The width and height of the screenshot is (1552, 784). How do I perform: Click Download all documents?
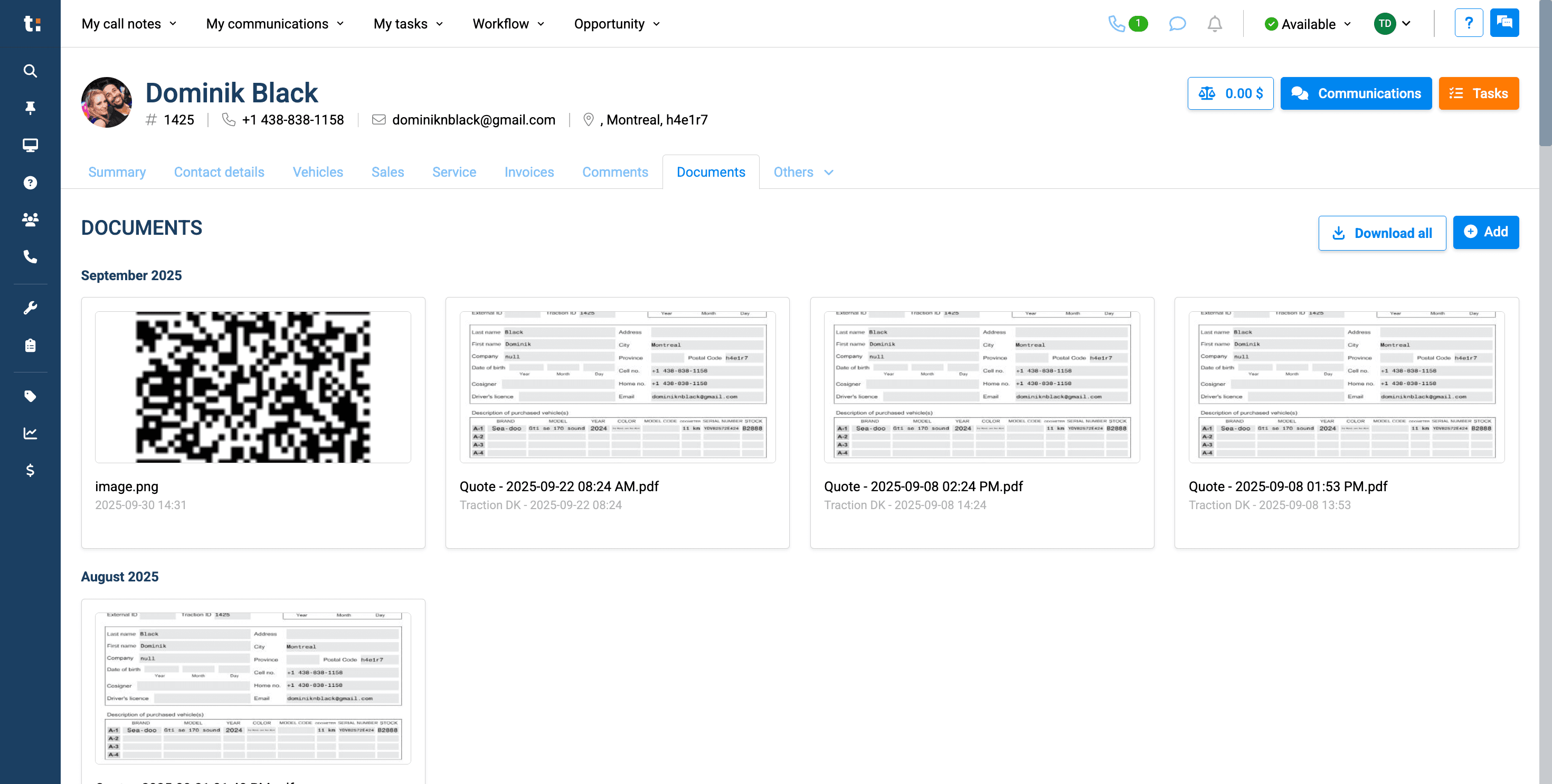coord(1382,233)
